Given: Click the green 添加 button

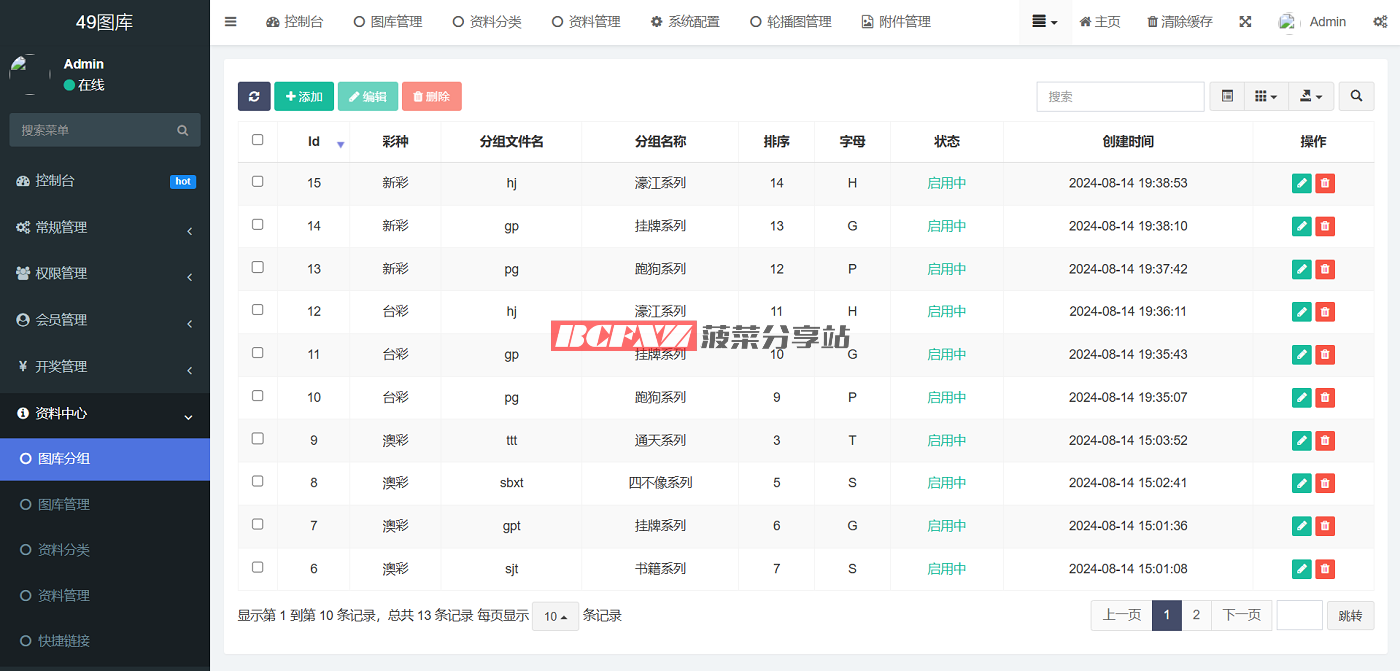Looking at the screenshot, I should coord(304,97).
